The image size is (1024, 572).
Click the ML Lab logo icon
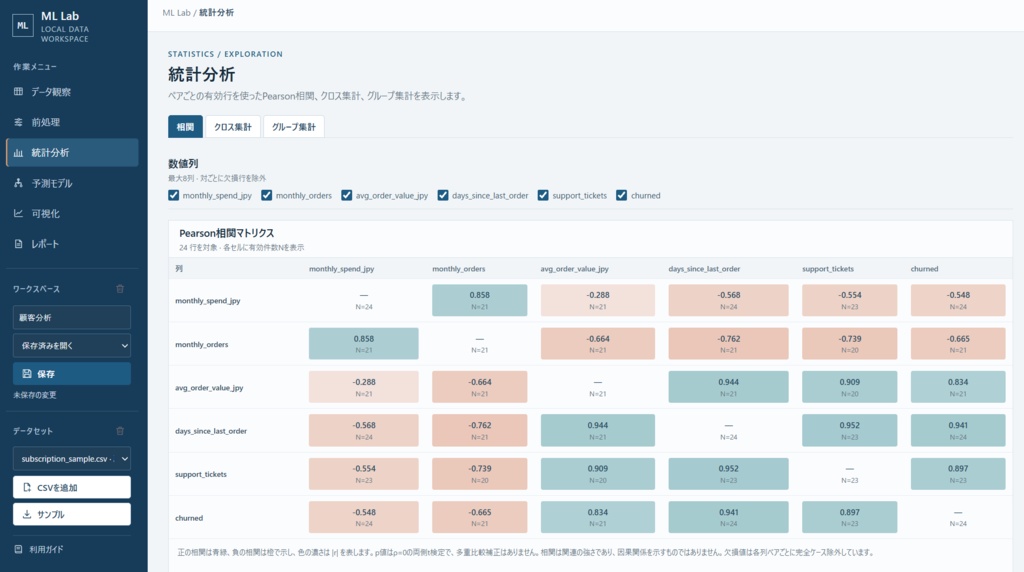(23, 25)
